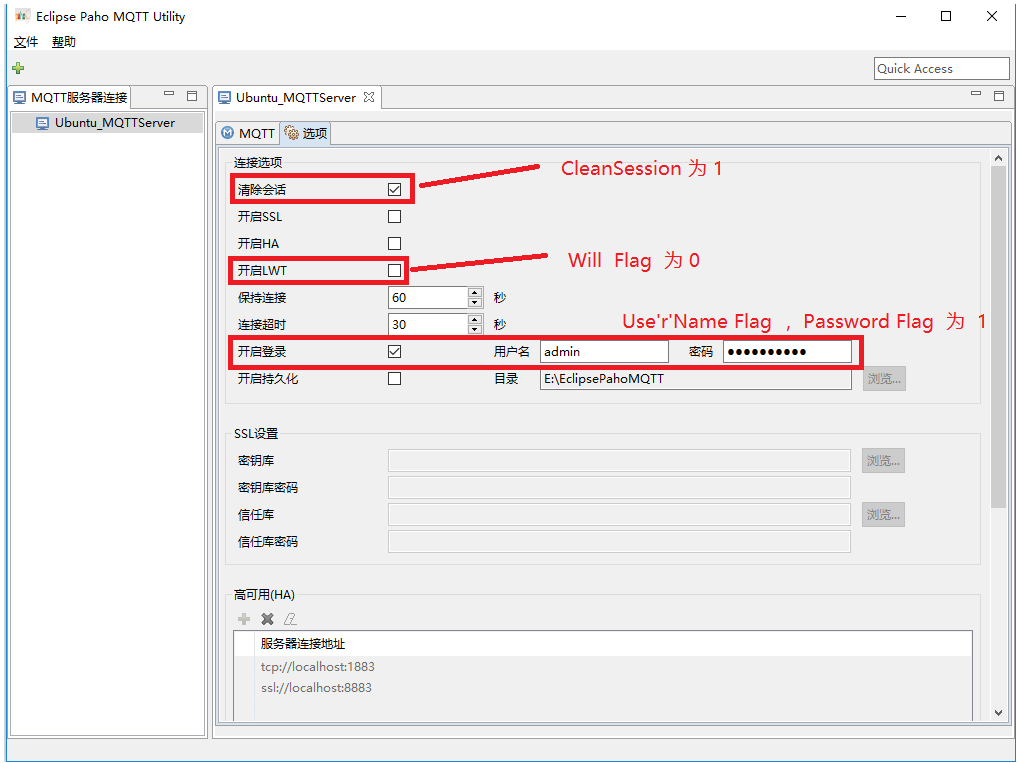Image resolution: width=1018 pixels, height=763 pixels.
Task: Click the 信任库密码 field
Action: coord(619,542)
